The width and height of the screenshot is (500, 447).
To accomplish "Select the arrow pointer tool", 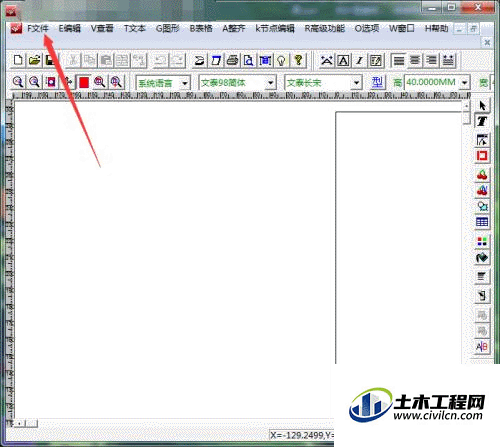I will pyautogui.click(x=482, y=106).
